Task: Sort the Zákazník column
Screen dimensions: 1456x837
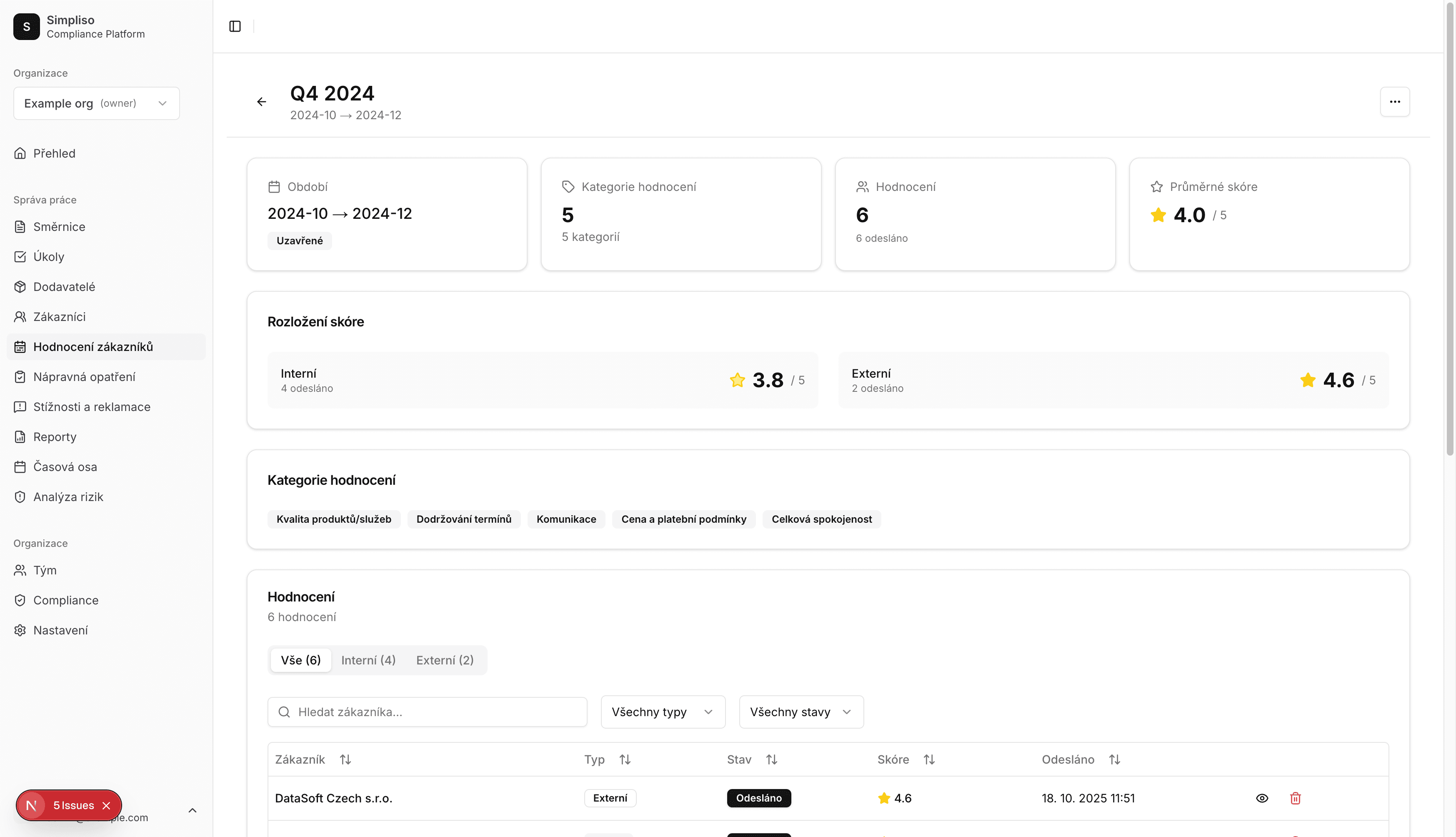Action: (x=345, y=759)
